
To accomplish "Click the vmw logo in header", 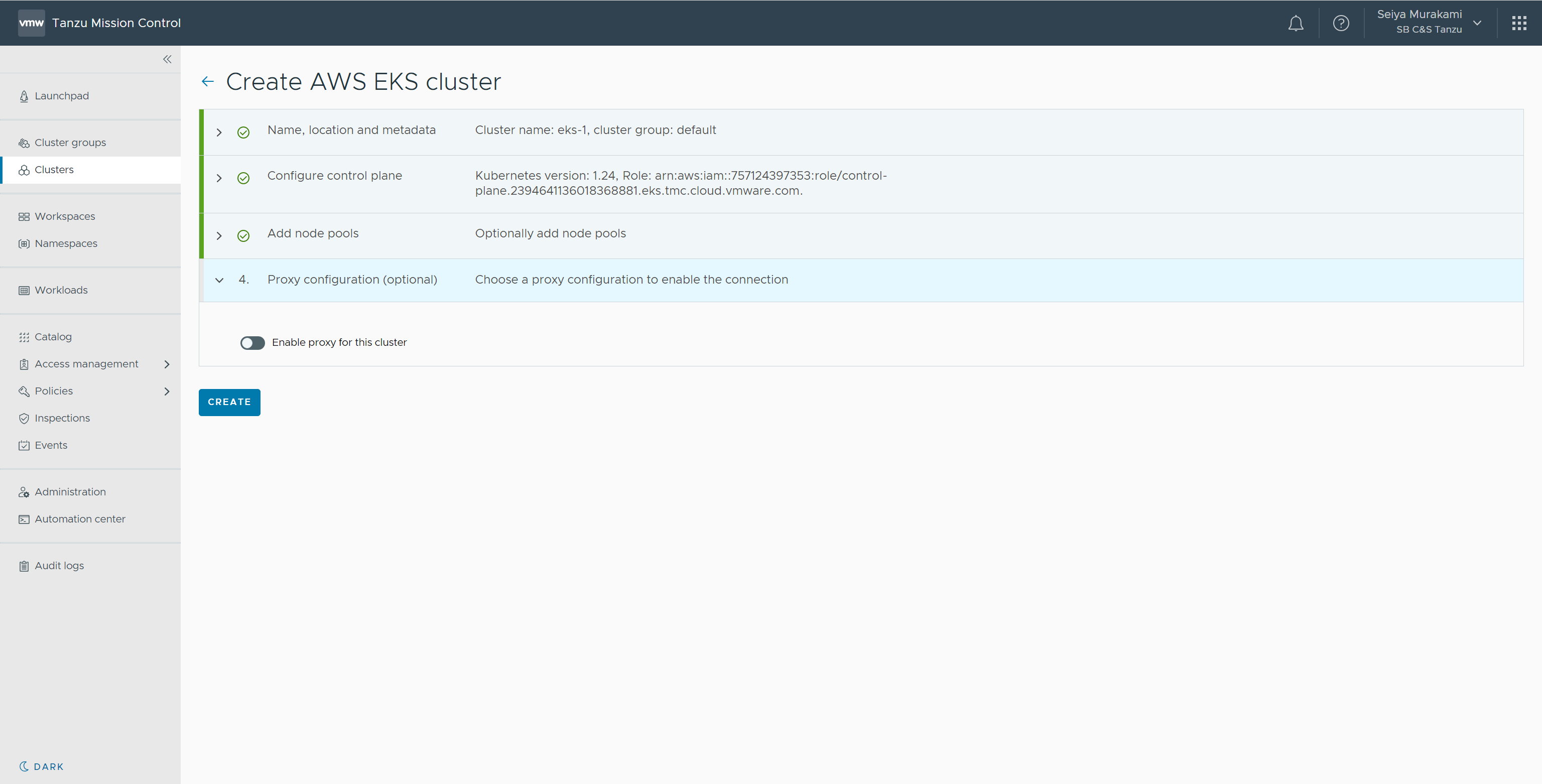I will click(31, 24).
